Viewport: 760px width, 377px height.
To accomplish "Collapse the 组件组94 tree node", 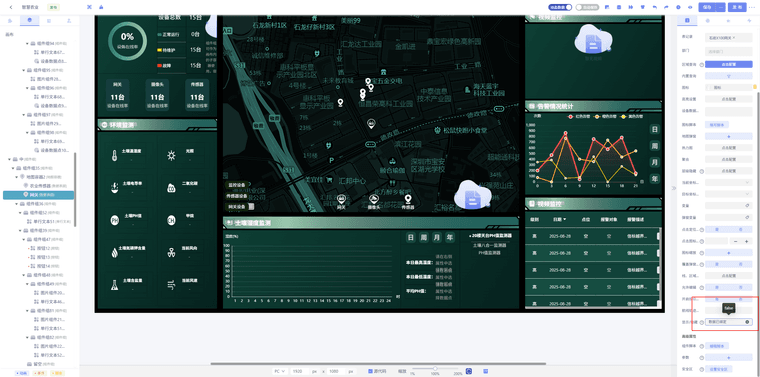I will click(27, 43).
